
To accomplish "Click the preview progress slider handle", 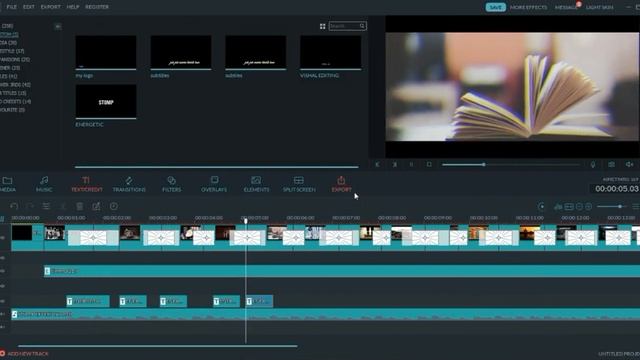I will pos(484,164).
